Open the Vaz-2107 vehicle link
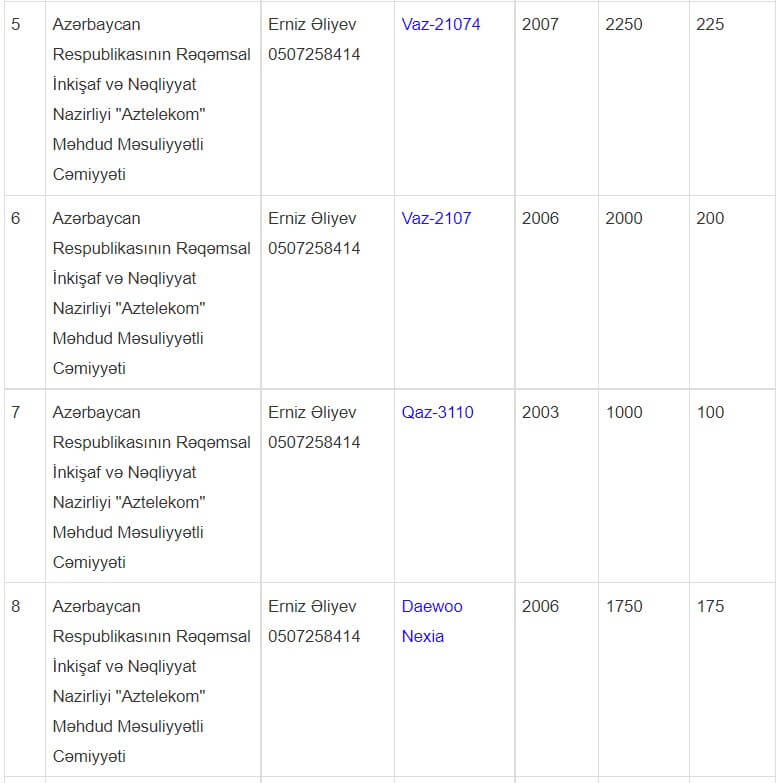This screenshot has height=783, width=779. click(436, 218)
